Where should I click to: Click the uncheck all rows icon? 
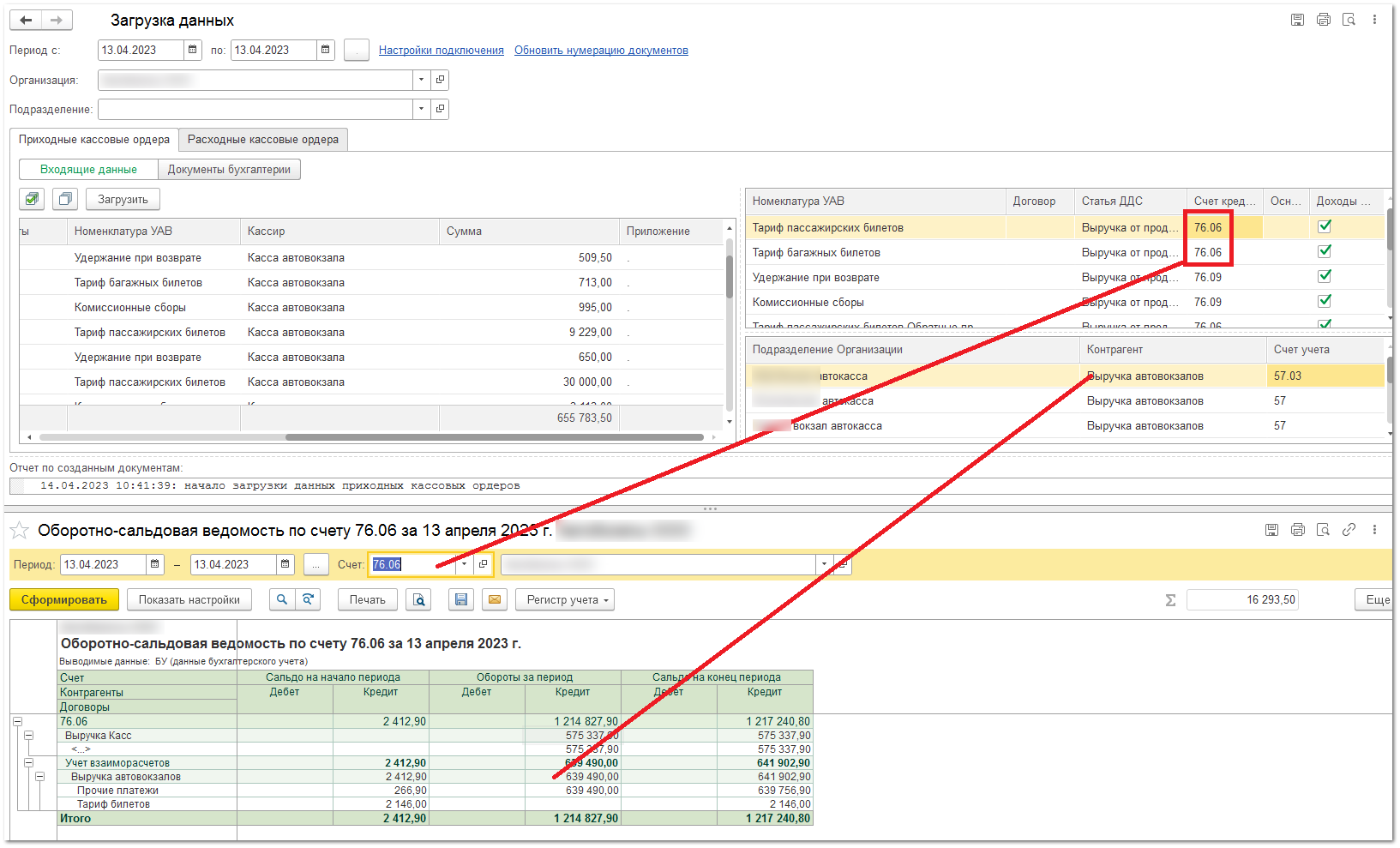click(65, 199)
